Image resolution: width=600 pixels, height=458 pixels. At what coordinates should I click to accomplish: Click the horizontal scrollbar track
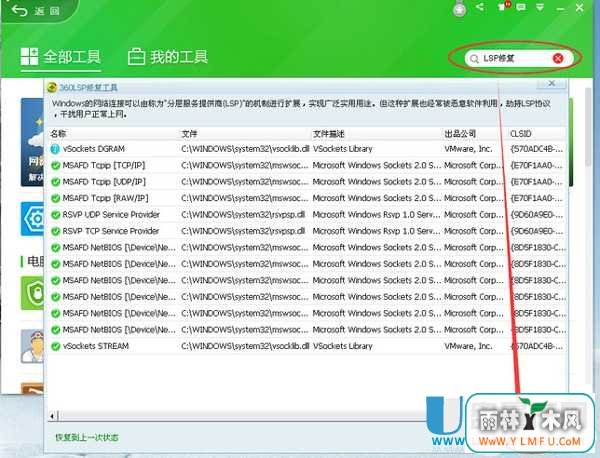(245, 416)
